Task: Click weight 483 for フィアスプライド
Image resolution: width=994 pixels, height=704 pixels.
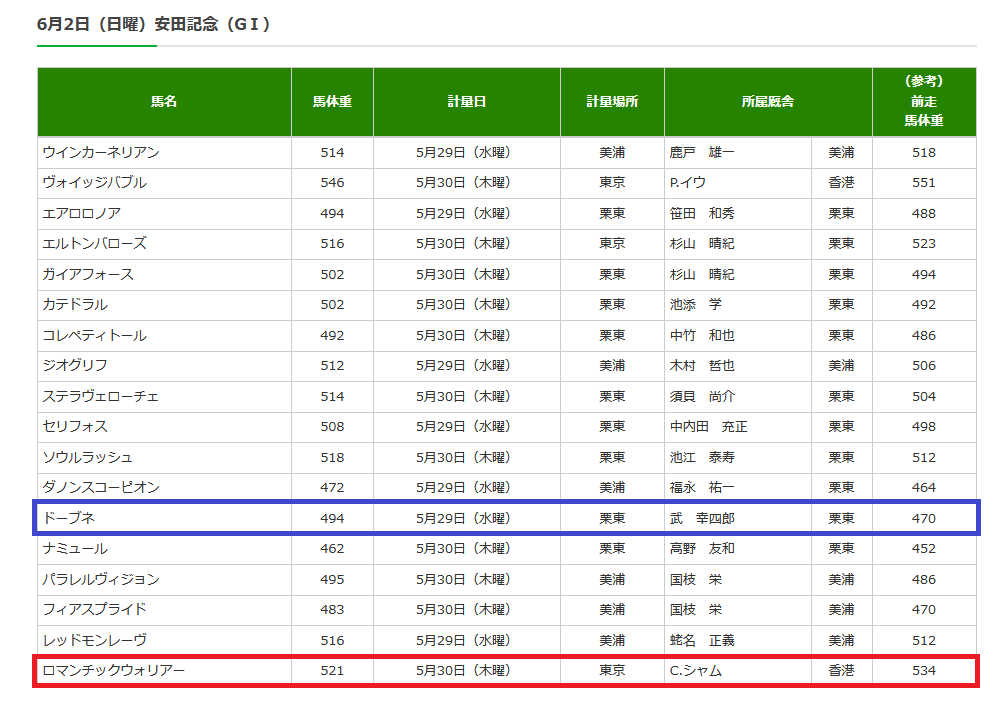Action: coord(332,609)
